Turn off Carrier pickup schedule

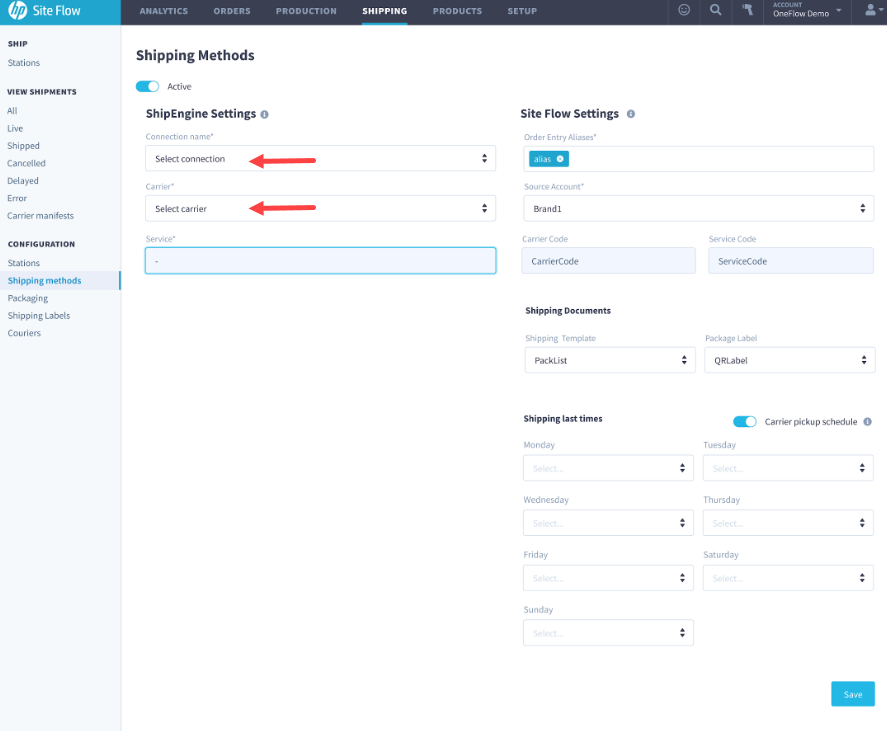point(744,422)
